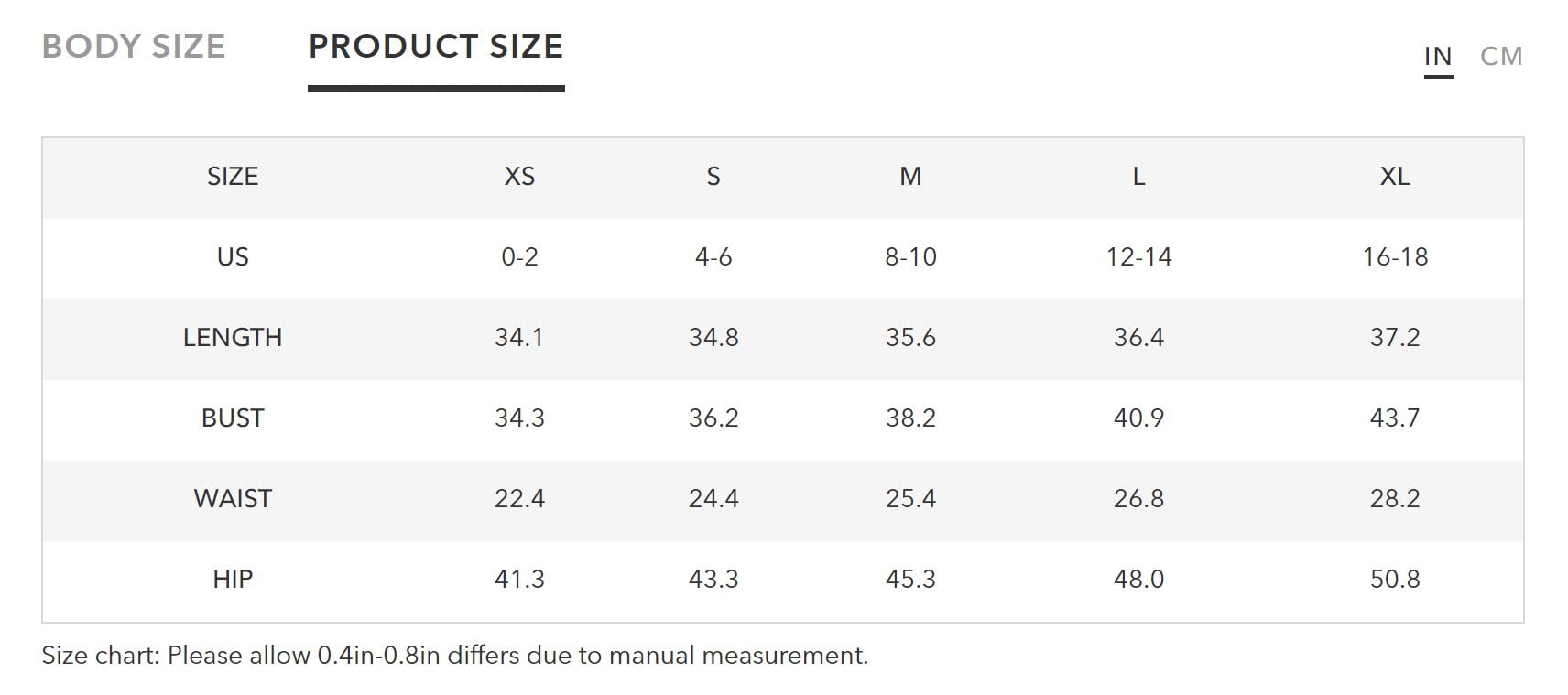This screenshot has width=1568, height=695.
Task: Toggle units to CM
Action: pos(1501,57)
